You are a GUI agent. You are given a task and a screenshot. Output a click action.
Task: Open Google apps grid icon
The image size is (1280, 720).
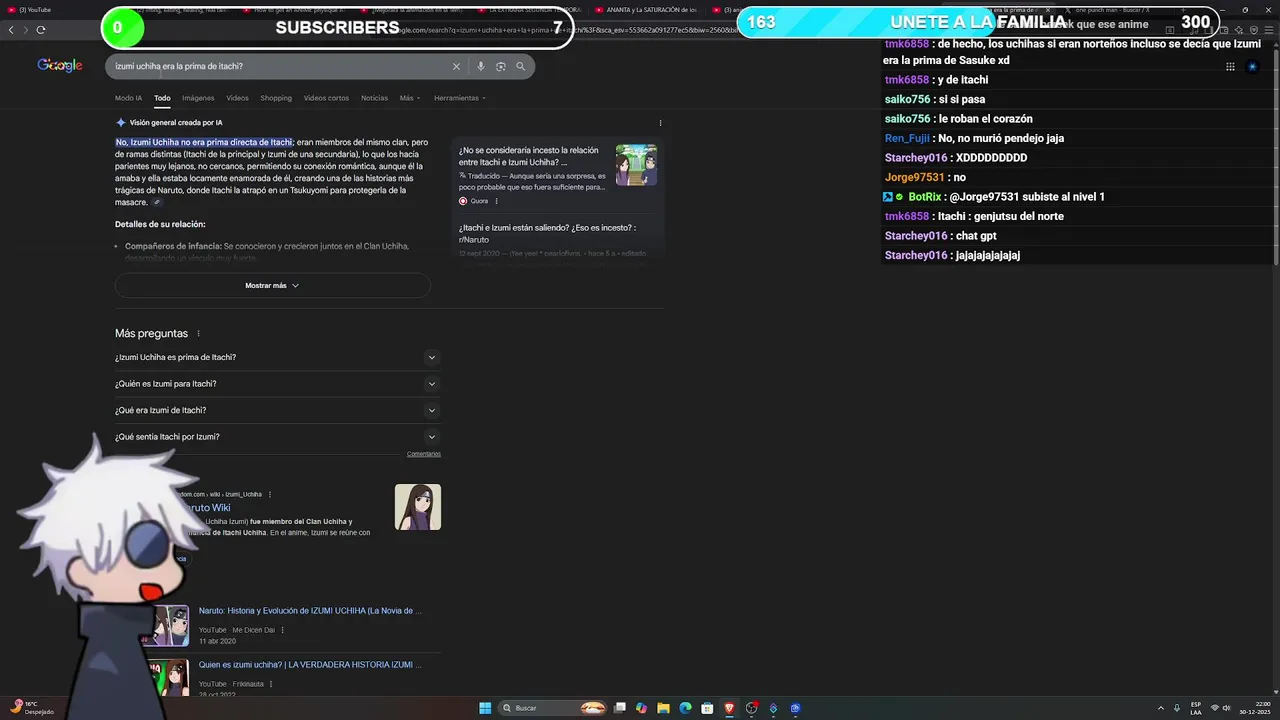[1230, 67]
